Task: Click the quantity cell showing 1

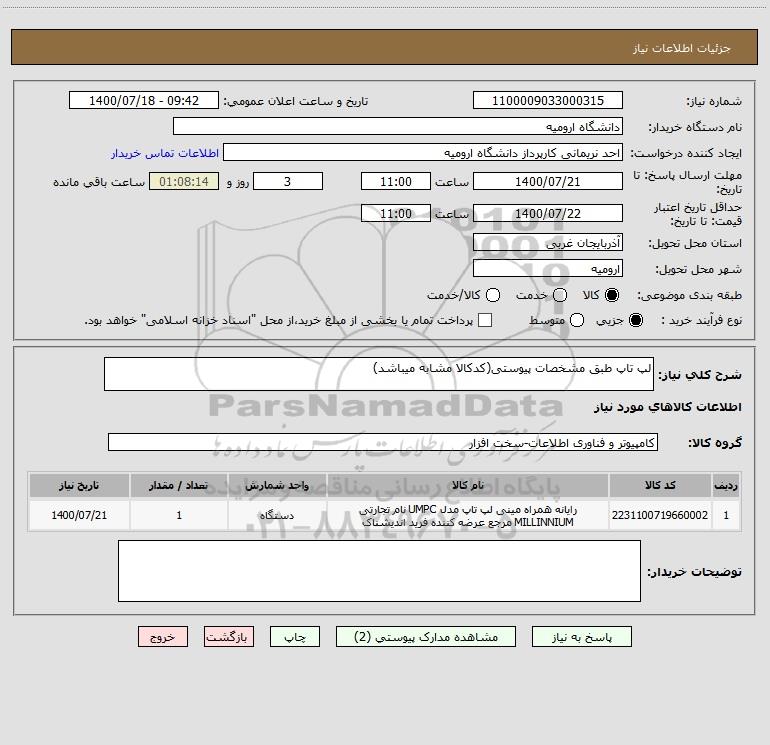Action: pyautogui.click(x=179, y=515)
